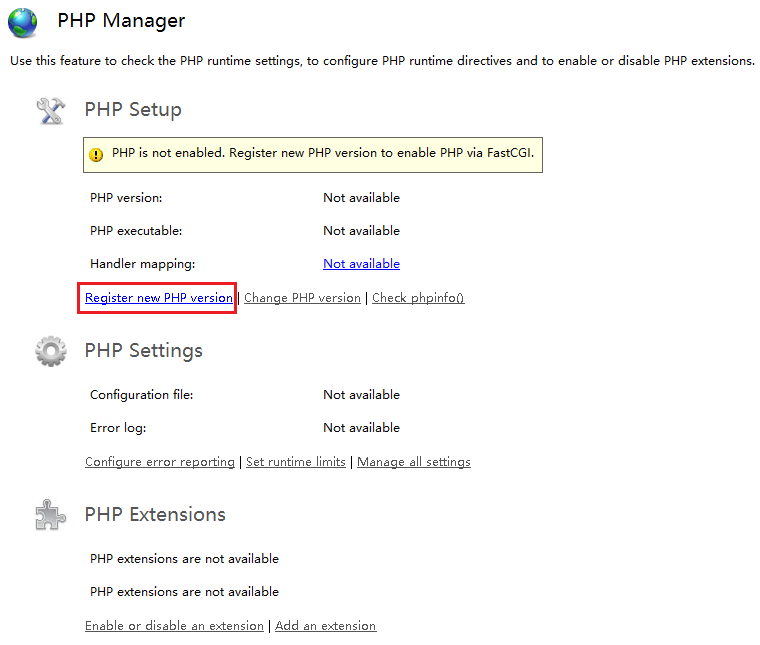This screenshot has width=760, height=645.
Task: Click the 'PHP version:' label
Action: point(126,198)
